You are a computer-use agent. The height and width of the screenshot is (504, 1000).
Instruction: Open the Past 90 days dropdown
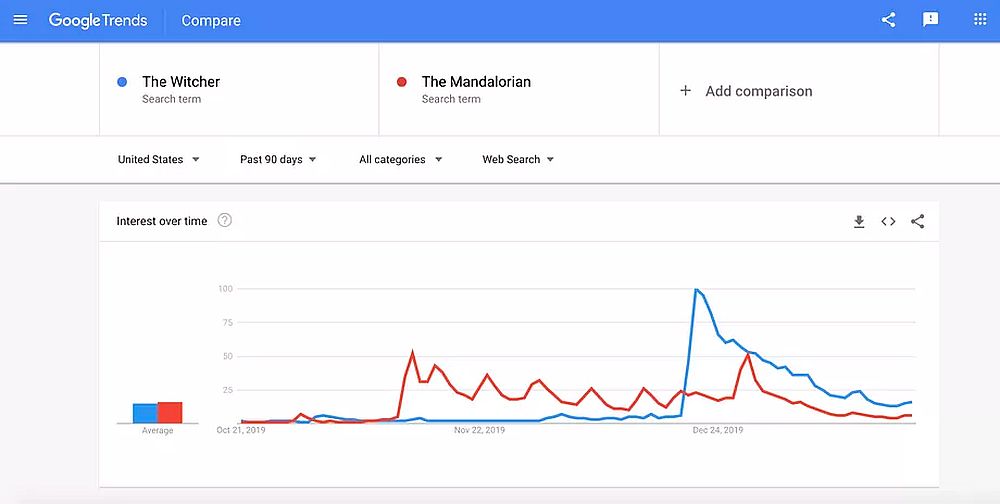(x=278, y=159)
